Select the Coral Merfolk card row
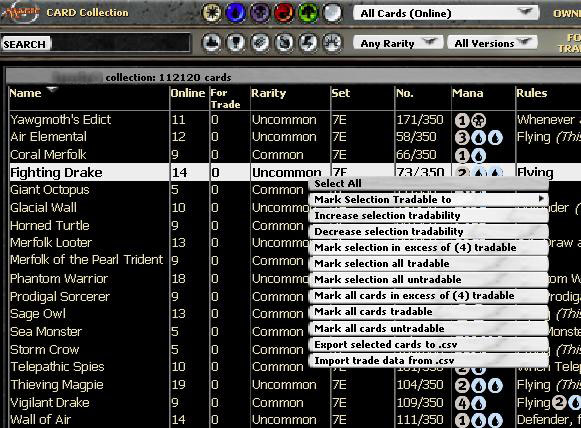The height and width of the screenshot is (428, 581). tap(295, 155)
